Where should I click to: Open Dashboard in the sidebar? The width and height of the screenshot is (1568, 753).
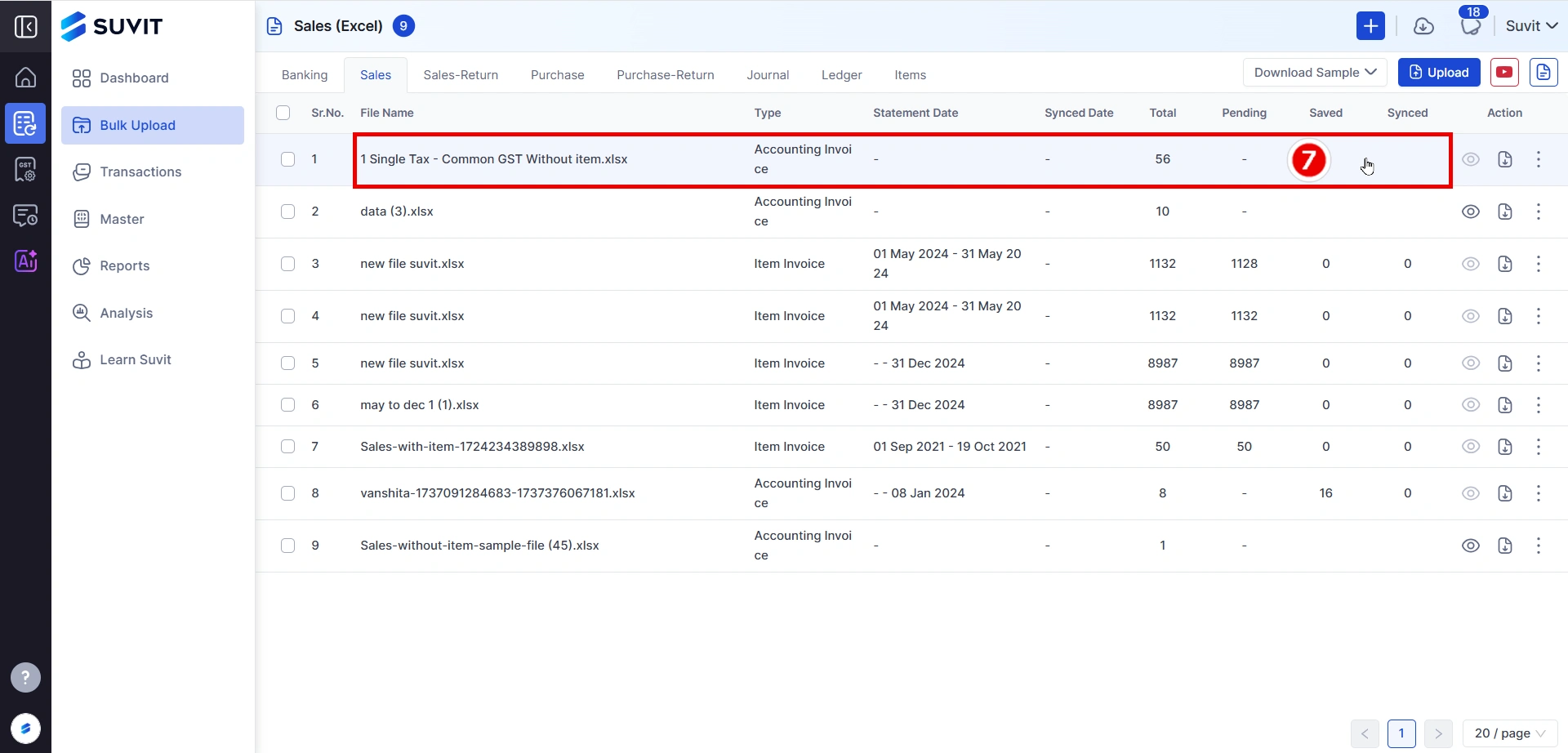pos(153,78)
